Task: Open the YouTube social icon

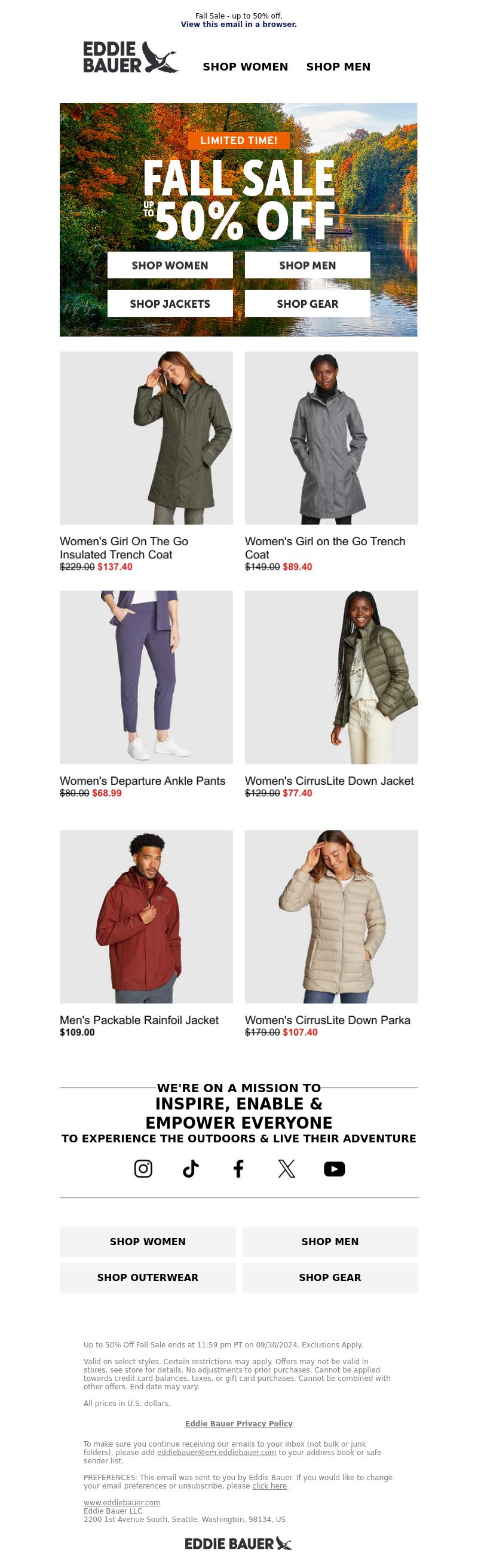Action: coord(335,1168)
